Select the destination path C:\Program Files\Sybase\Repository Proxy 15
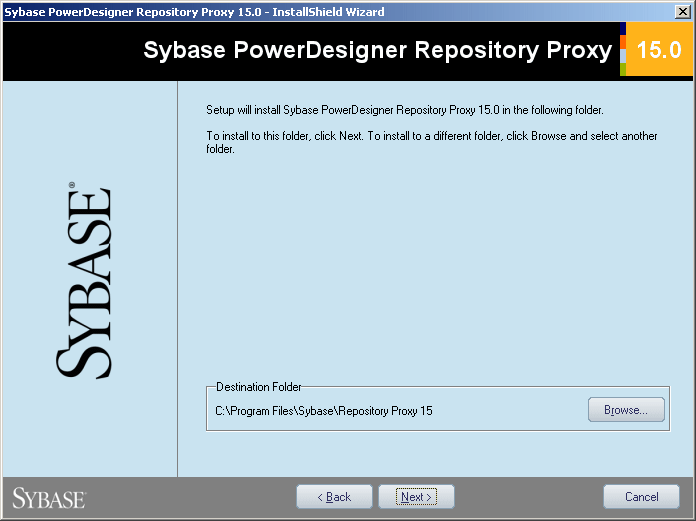 (x=324, y=411)
